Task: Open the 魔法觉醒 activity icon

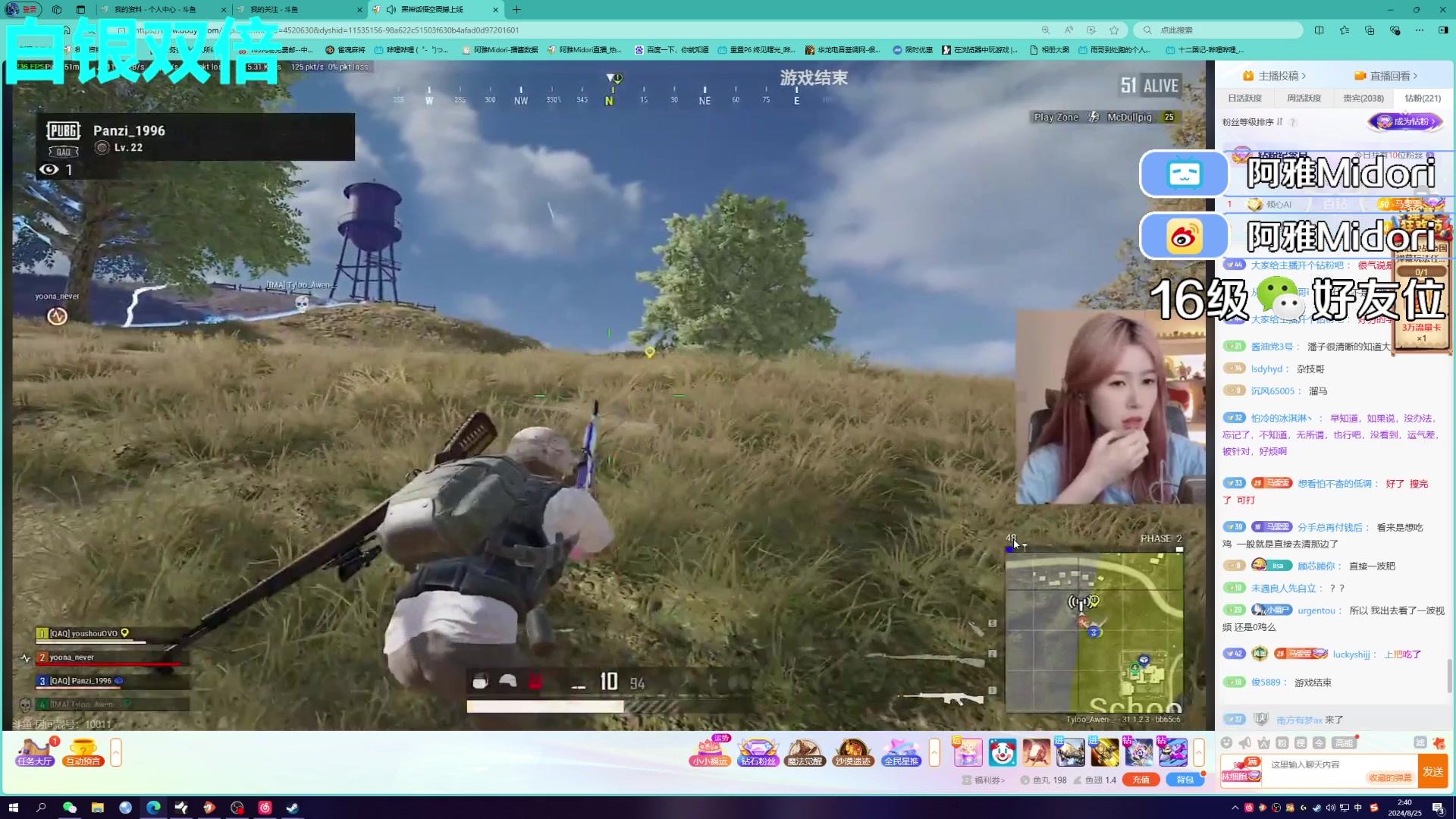Action: [x=805, y=752]
